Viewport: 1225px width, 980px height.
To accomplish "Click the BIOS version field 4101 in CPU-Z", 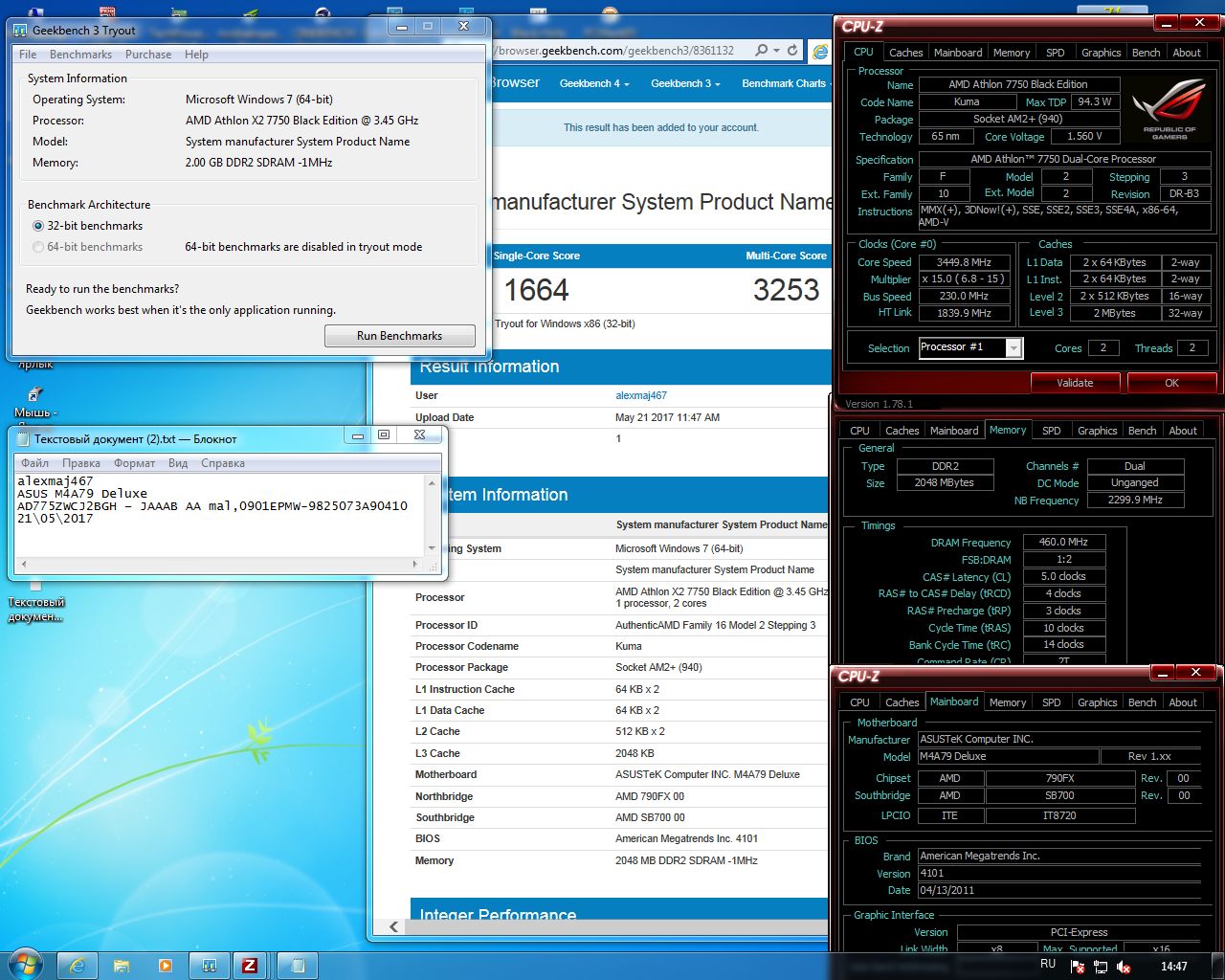I will point(1058,873).
